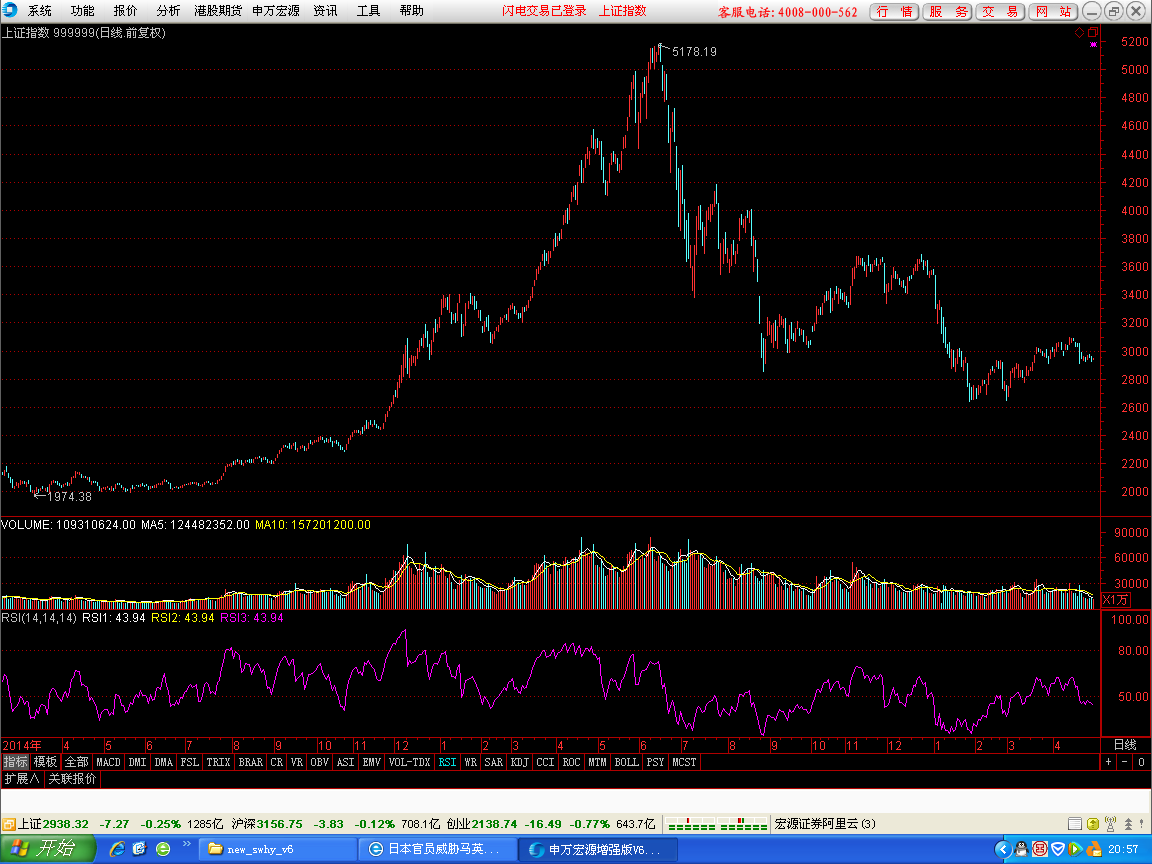The width and height of the screenshot is (1152, 864).
Task: Select the 模板 tab
Action: pyautogui.click(x=46, y=762)
